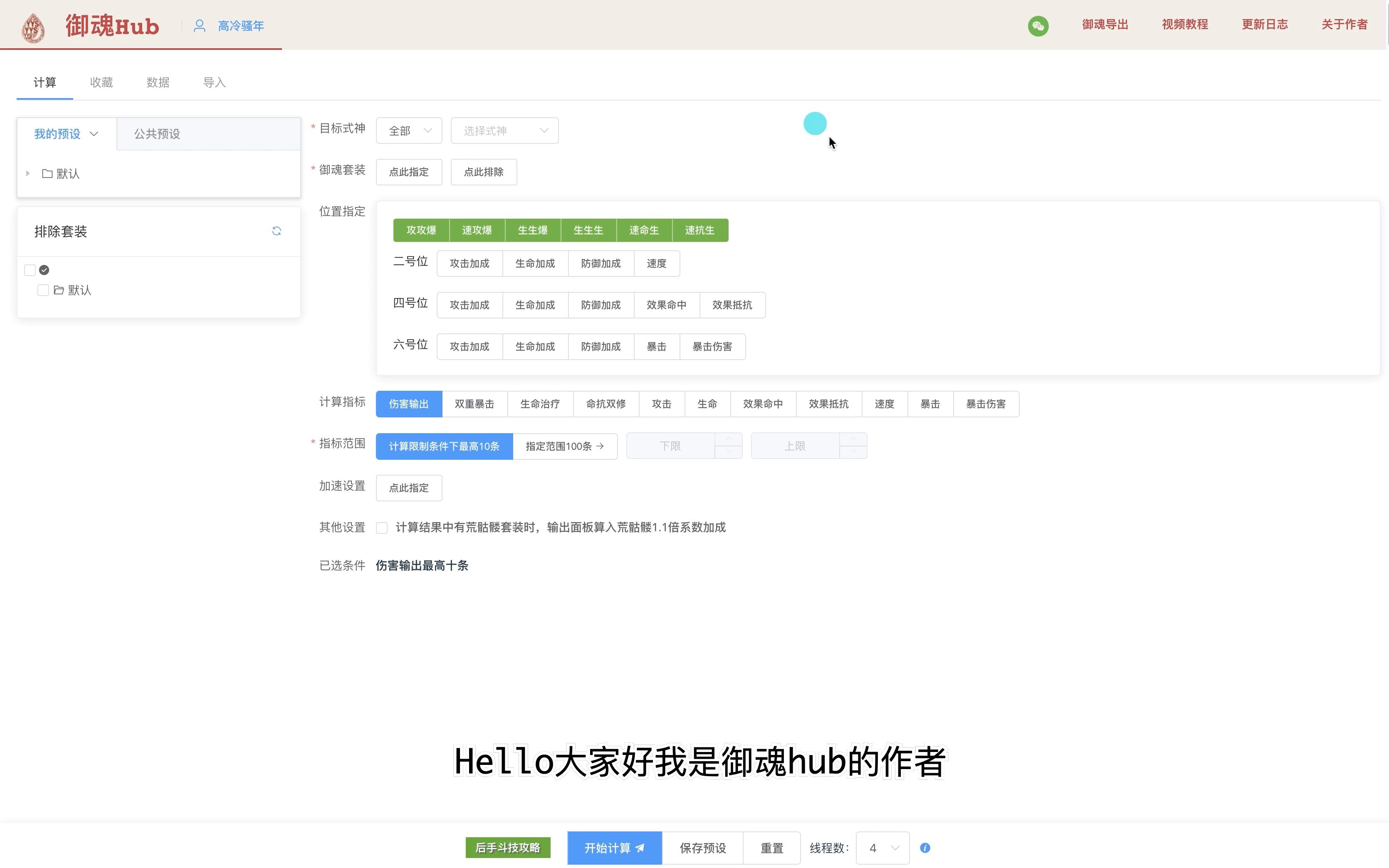Open 视频教程 in the top navigation
The image size is (1389, 868).
coord(1184,25)
